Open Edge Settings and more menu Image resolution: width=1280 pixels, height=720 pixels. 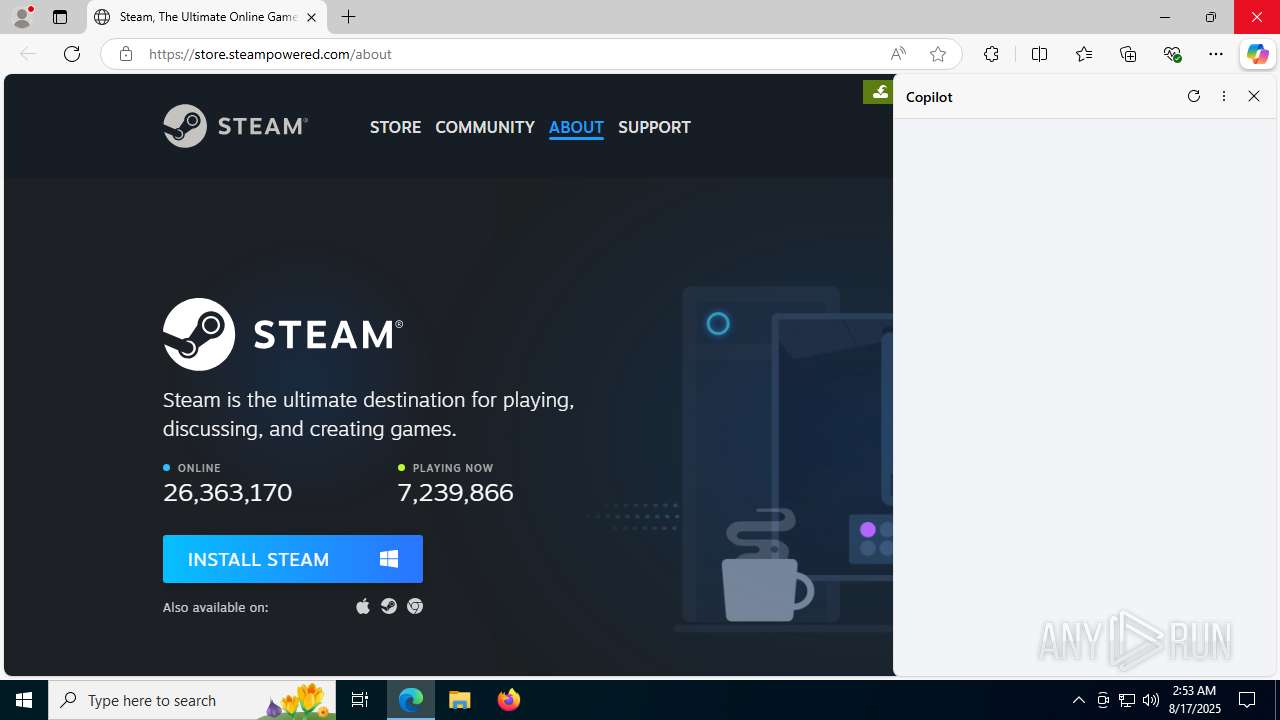pyautogui.click(x=1216, y=54)
